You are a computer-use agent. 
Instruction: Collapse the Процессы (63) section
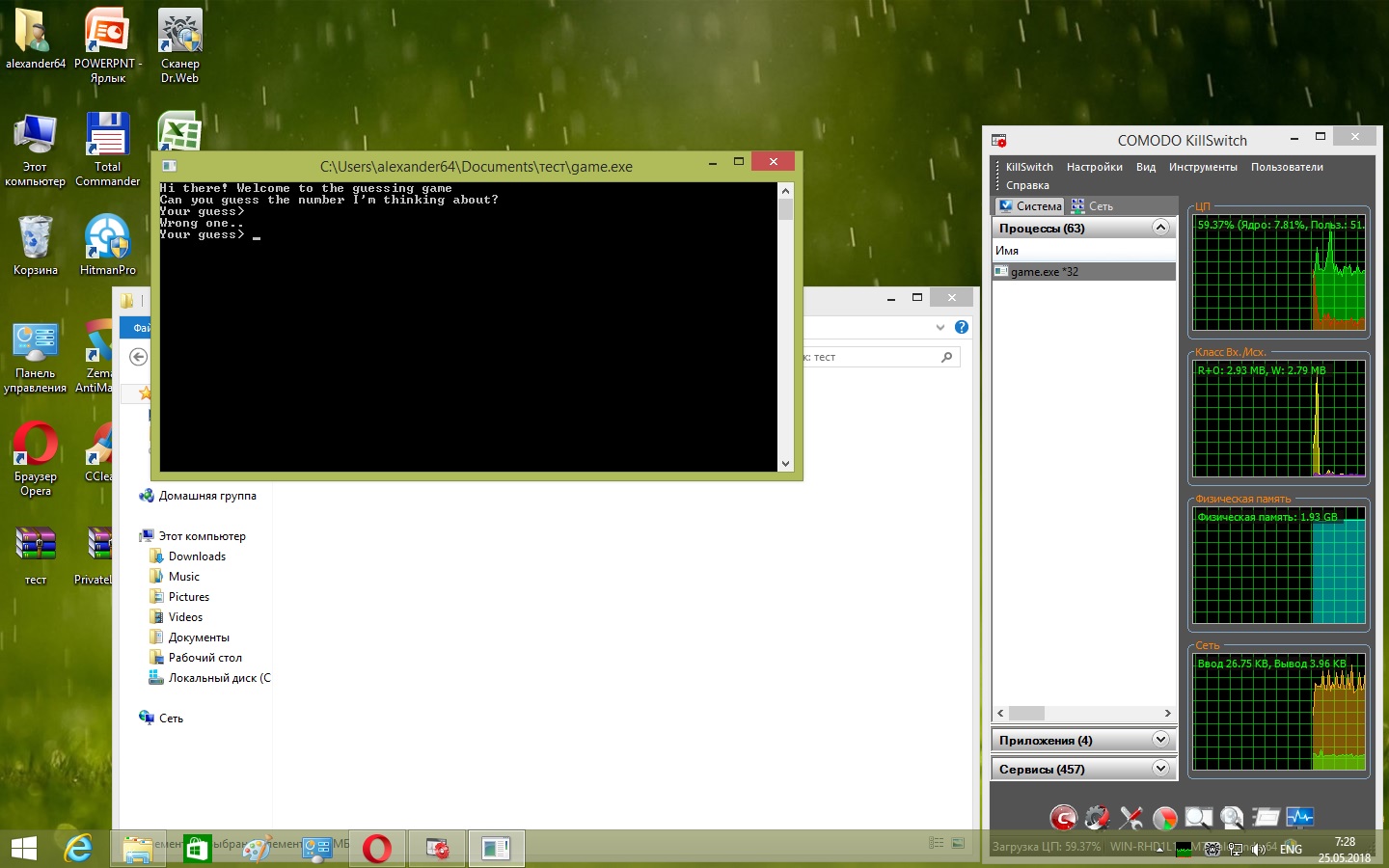1160,228
